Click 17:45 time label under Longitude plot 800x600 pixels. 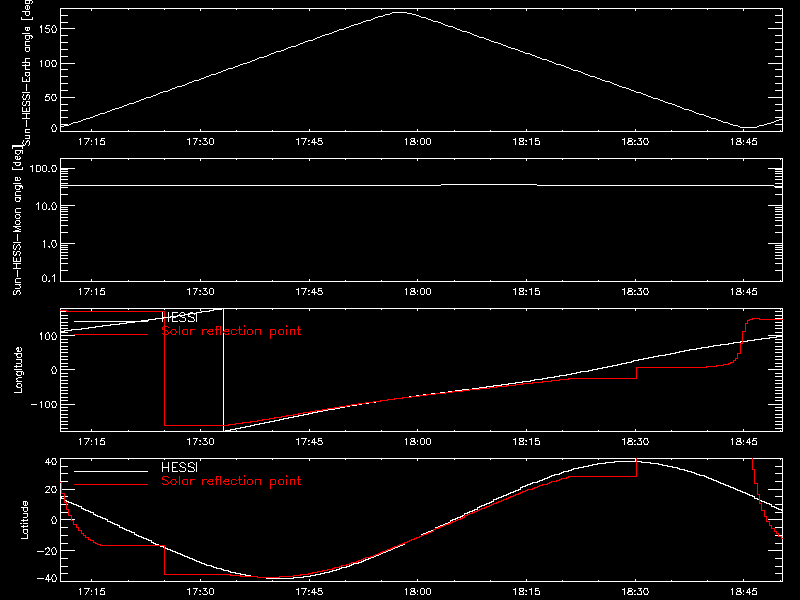click(x=309, y=441)
